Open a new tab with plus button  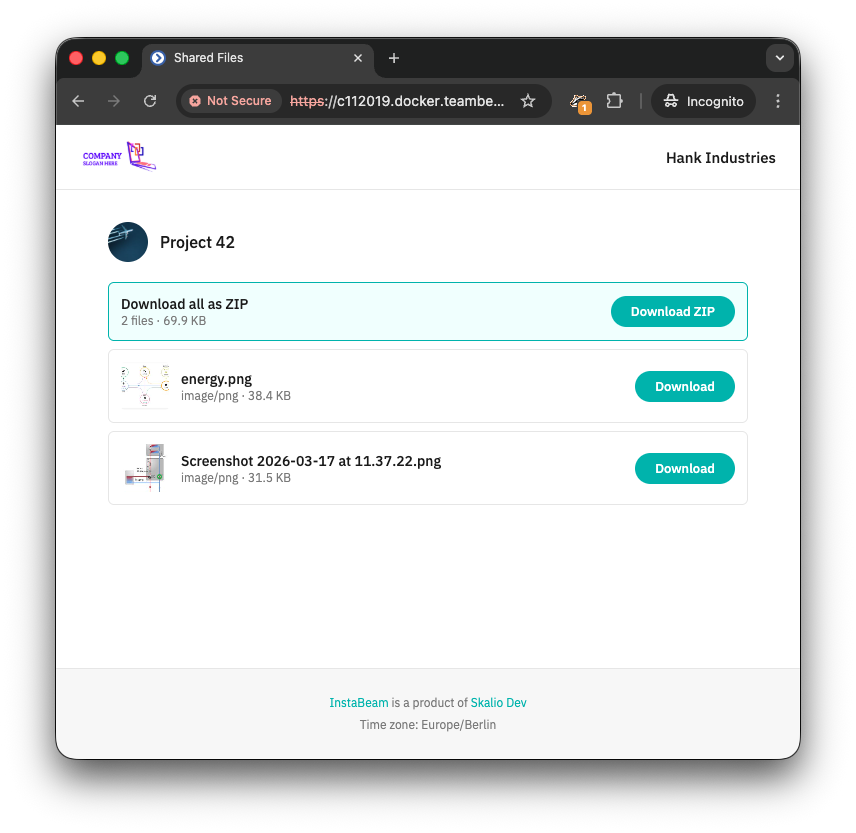pos(394,58)
